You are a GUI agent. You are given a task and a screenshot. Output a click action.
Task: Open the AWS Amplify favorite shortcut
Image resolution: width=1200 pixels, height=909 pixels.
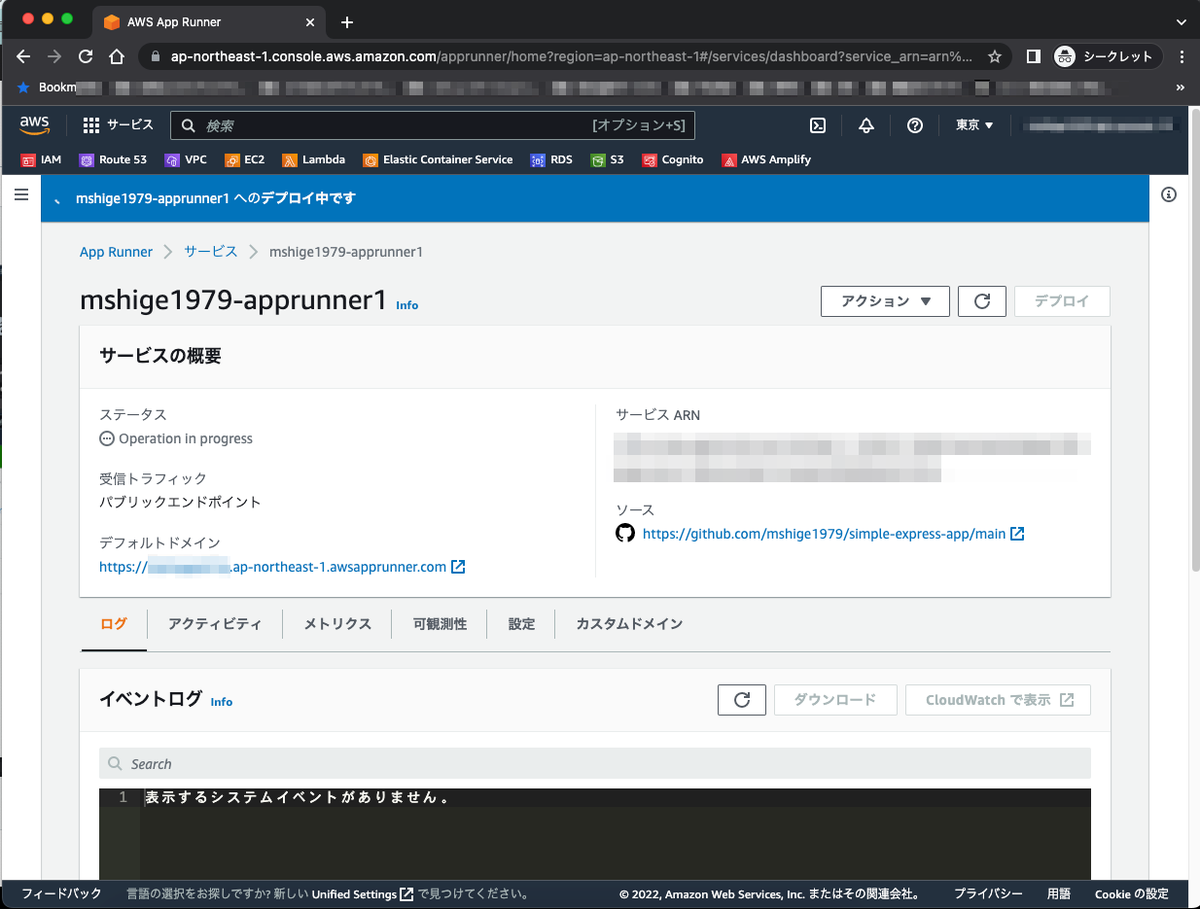click(766, 160)
